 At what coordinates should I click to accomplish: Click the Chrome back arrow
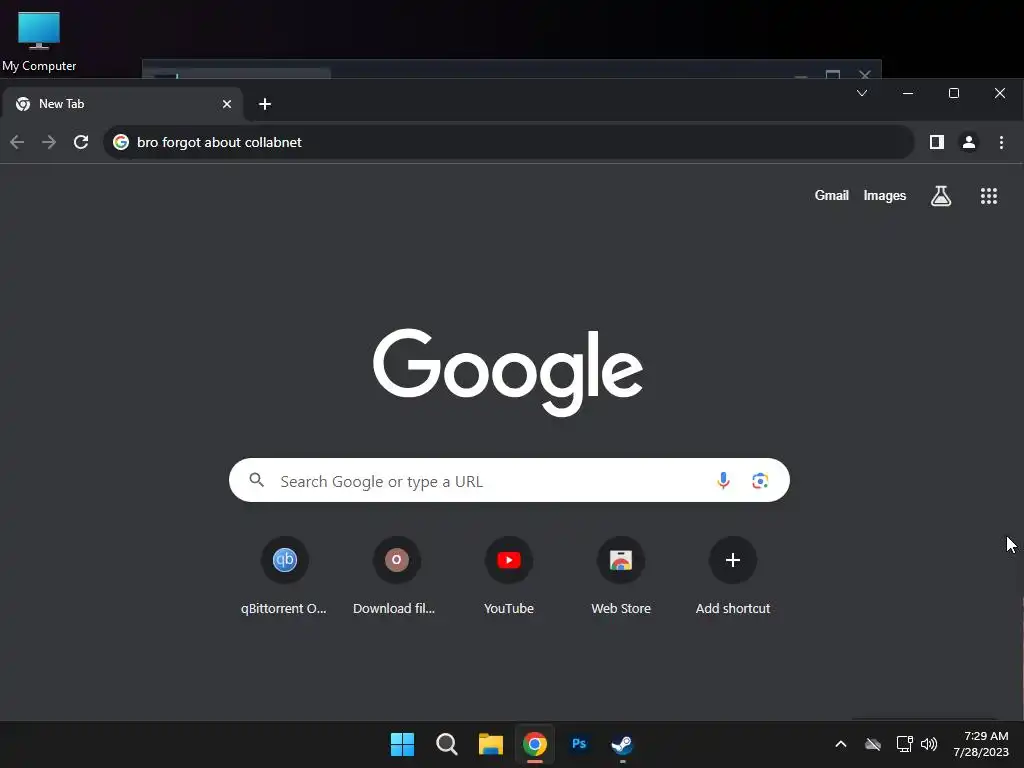(x=17, y=142)
